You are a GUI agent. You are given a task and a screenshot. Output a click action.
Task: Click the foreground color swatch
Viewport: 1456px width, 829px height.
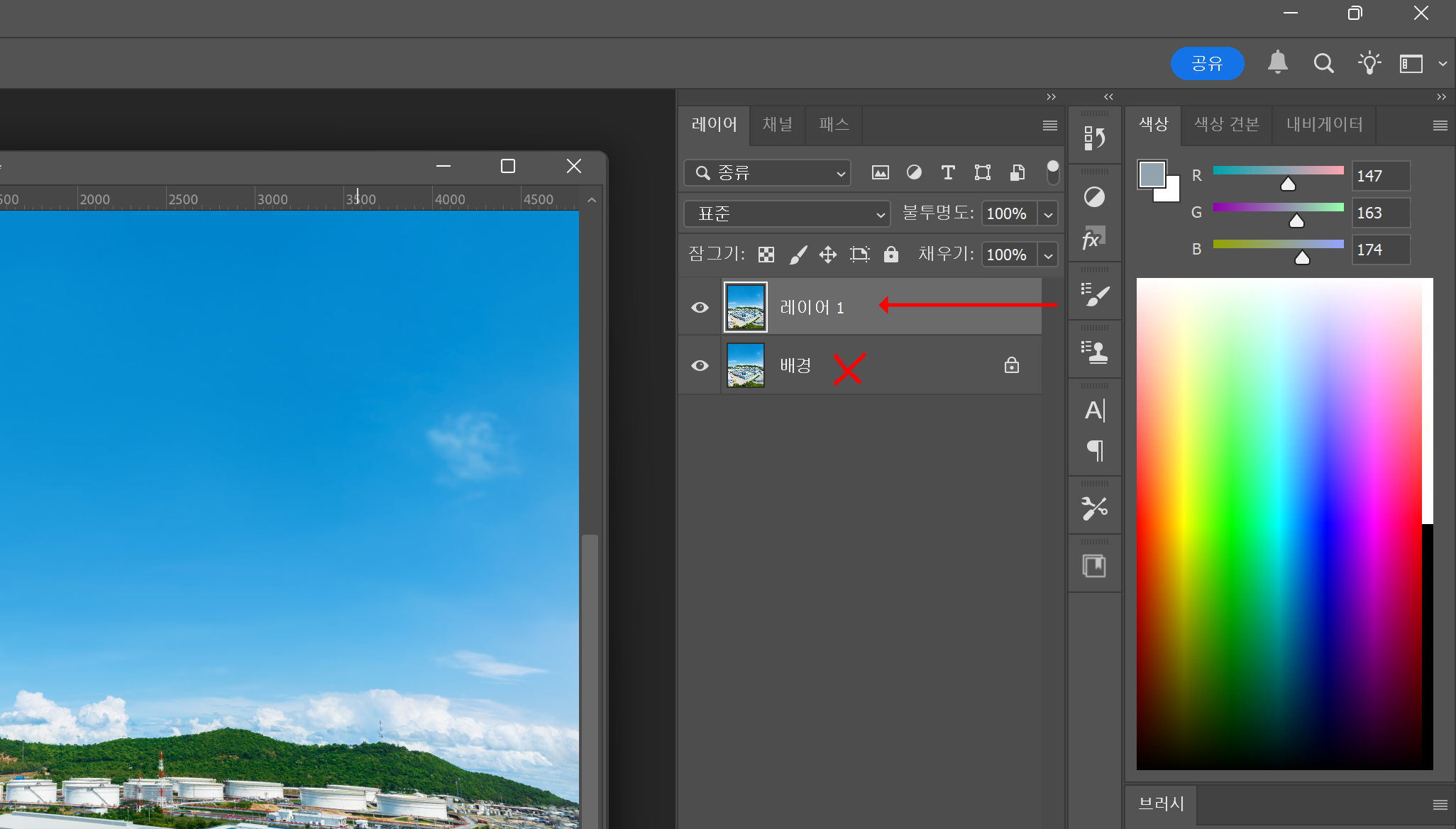[1151, 174]
